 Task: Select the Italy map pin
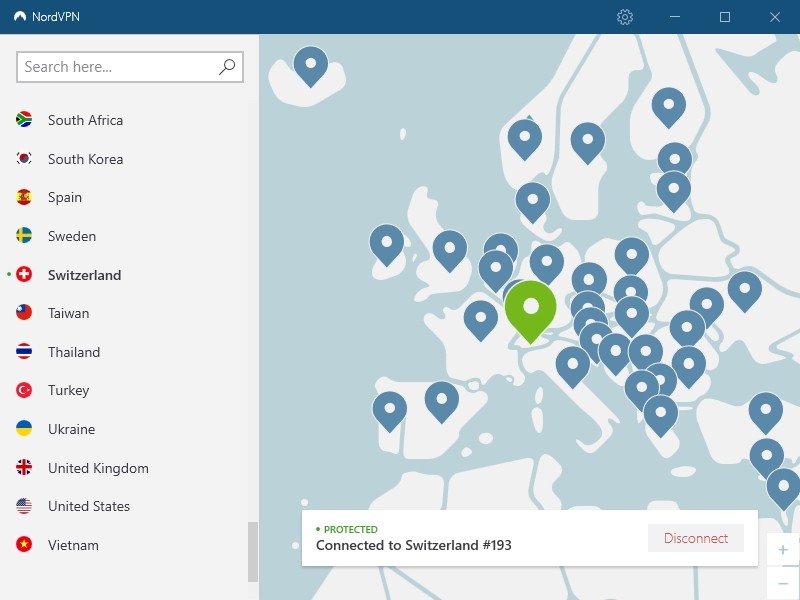pos(572,366)
